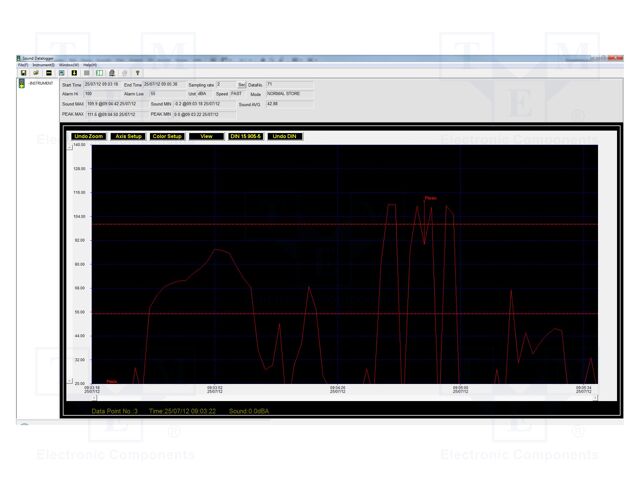Image resolution: width=640 pixels, height=480 pixels.
Task: Click the split window layout toolbar icon
Action: (99, 73)
